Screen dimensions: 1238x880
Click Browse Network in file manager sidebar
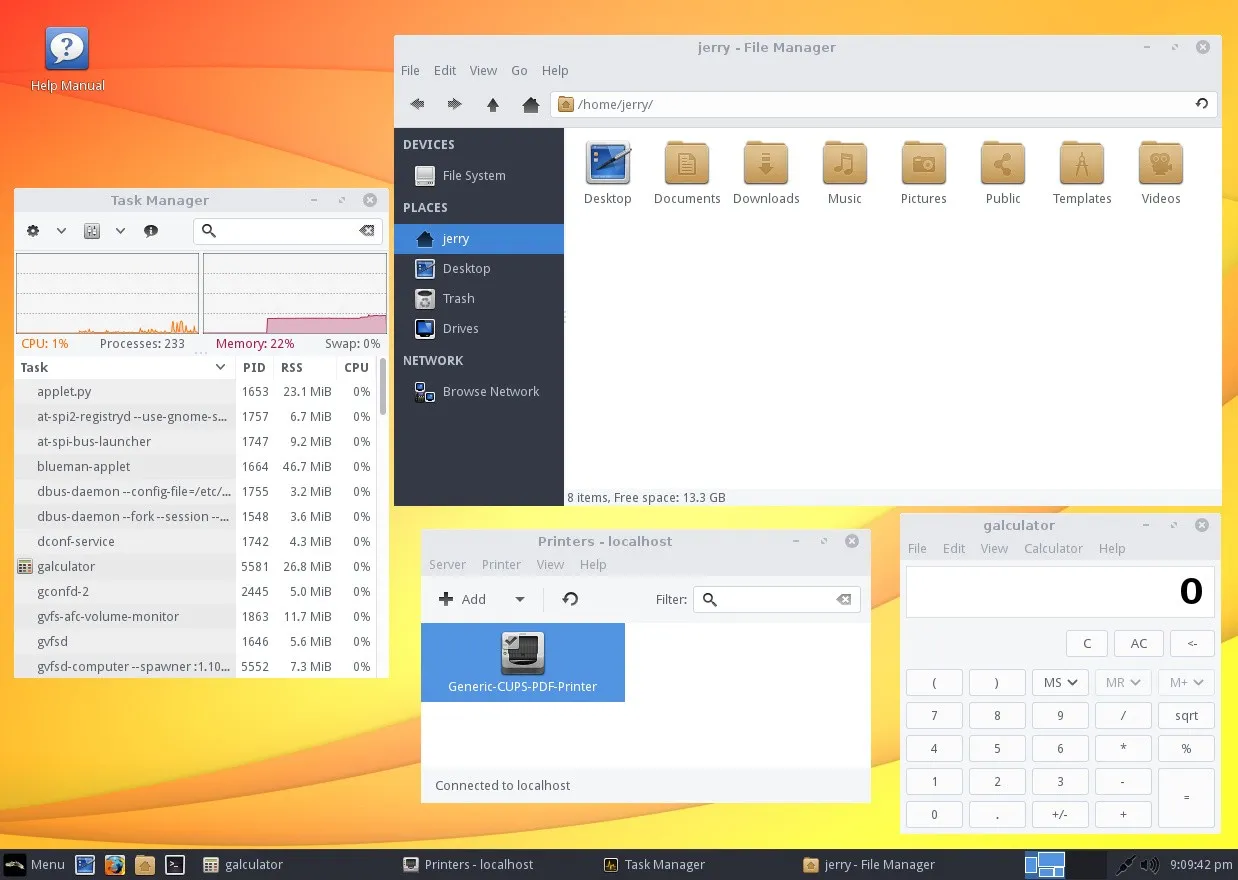tap(490, 391)
